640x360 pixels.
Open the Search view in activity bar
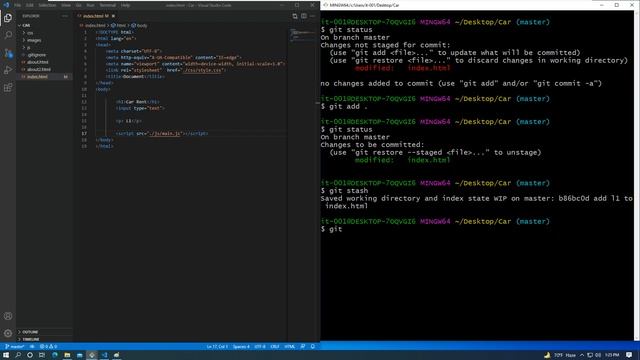tap(8, 35)
